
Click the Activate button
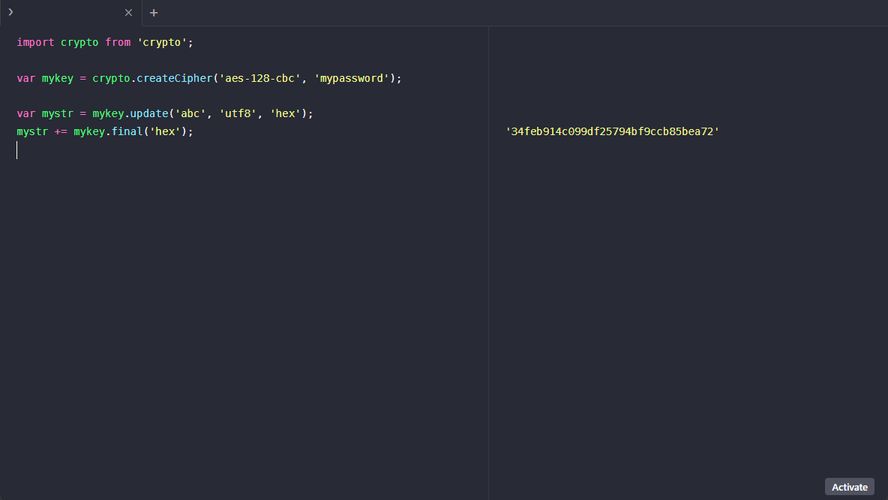(x=849, y=487)
